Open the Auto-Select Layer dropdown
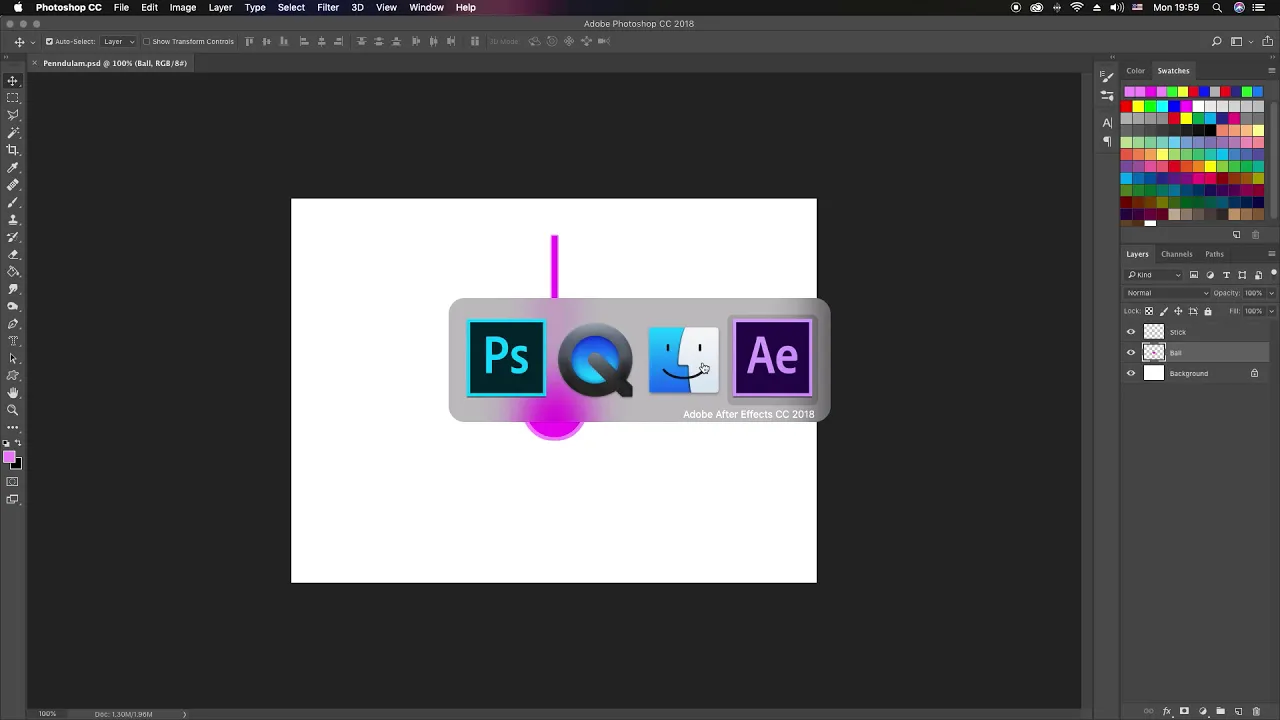1280x720 pixels. click(x=118, y=41)
